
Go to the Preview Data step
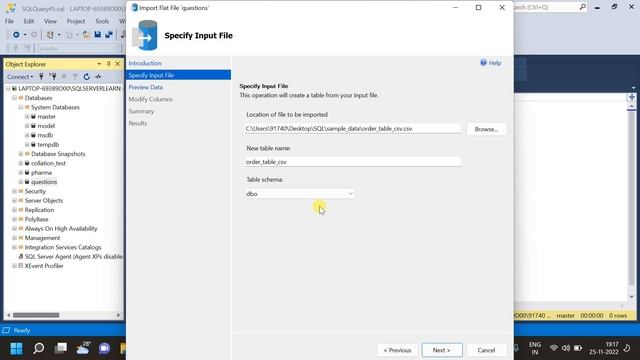(145, 87)
